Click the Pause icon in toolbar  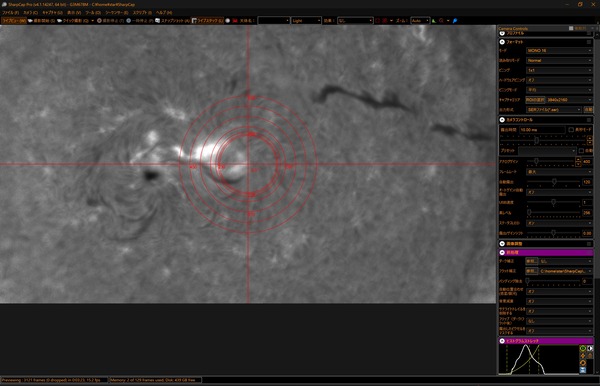(x=129, y=21)
